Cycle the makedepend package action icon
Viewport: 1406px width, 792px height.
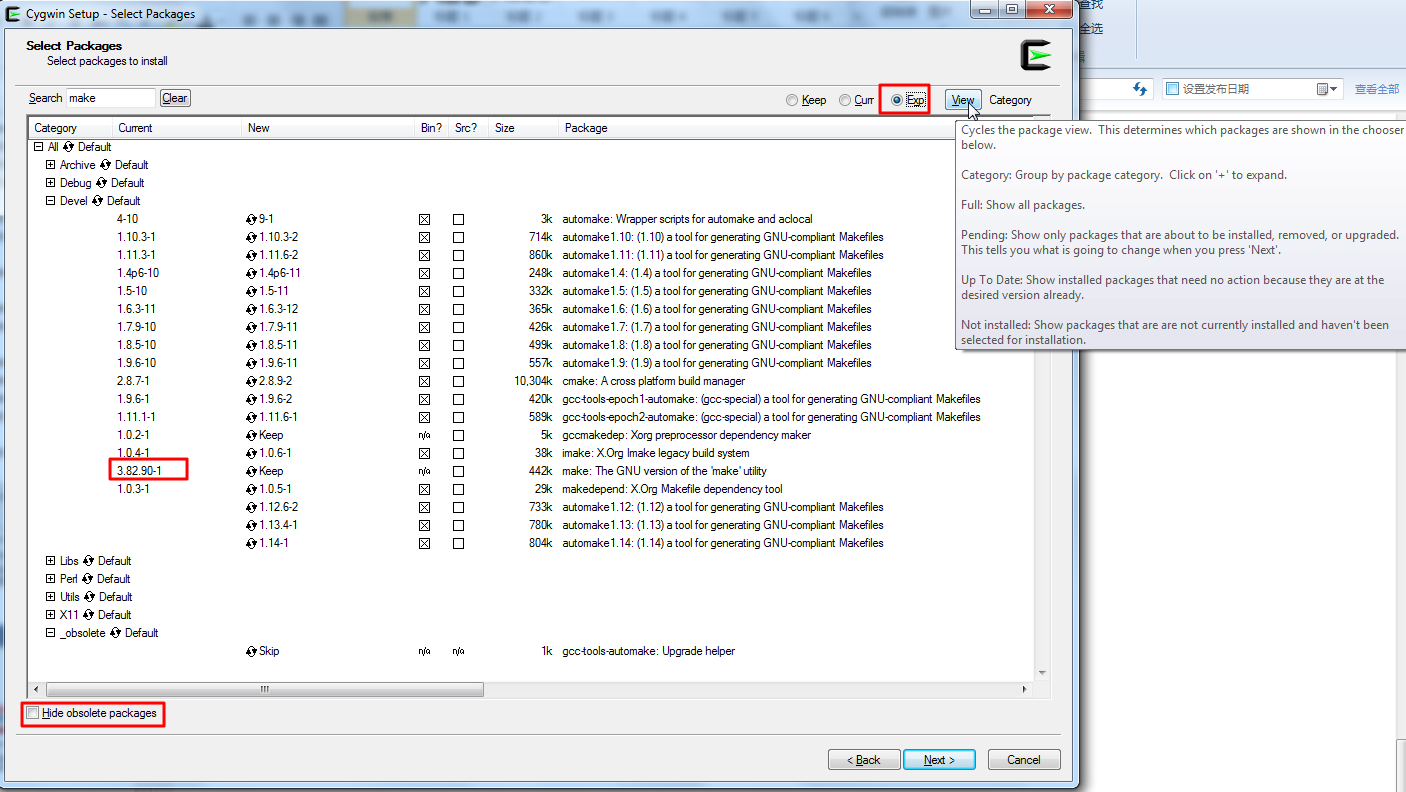252,489
